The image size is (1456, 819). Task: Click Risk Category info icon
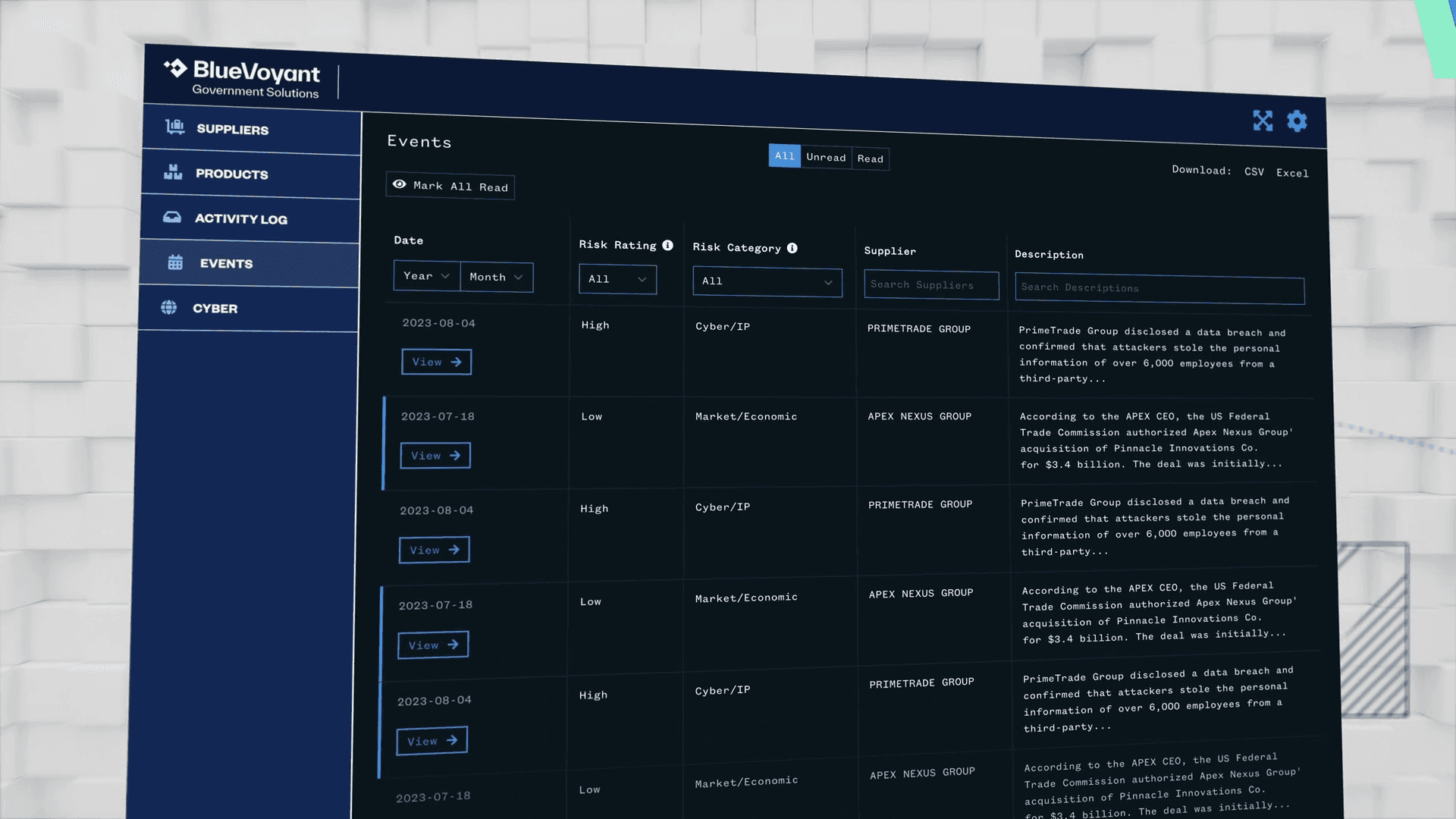coord(792,248)
